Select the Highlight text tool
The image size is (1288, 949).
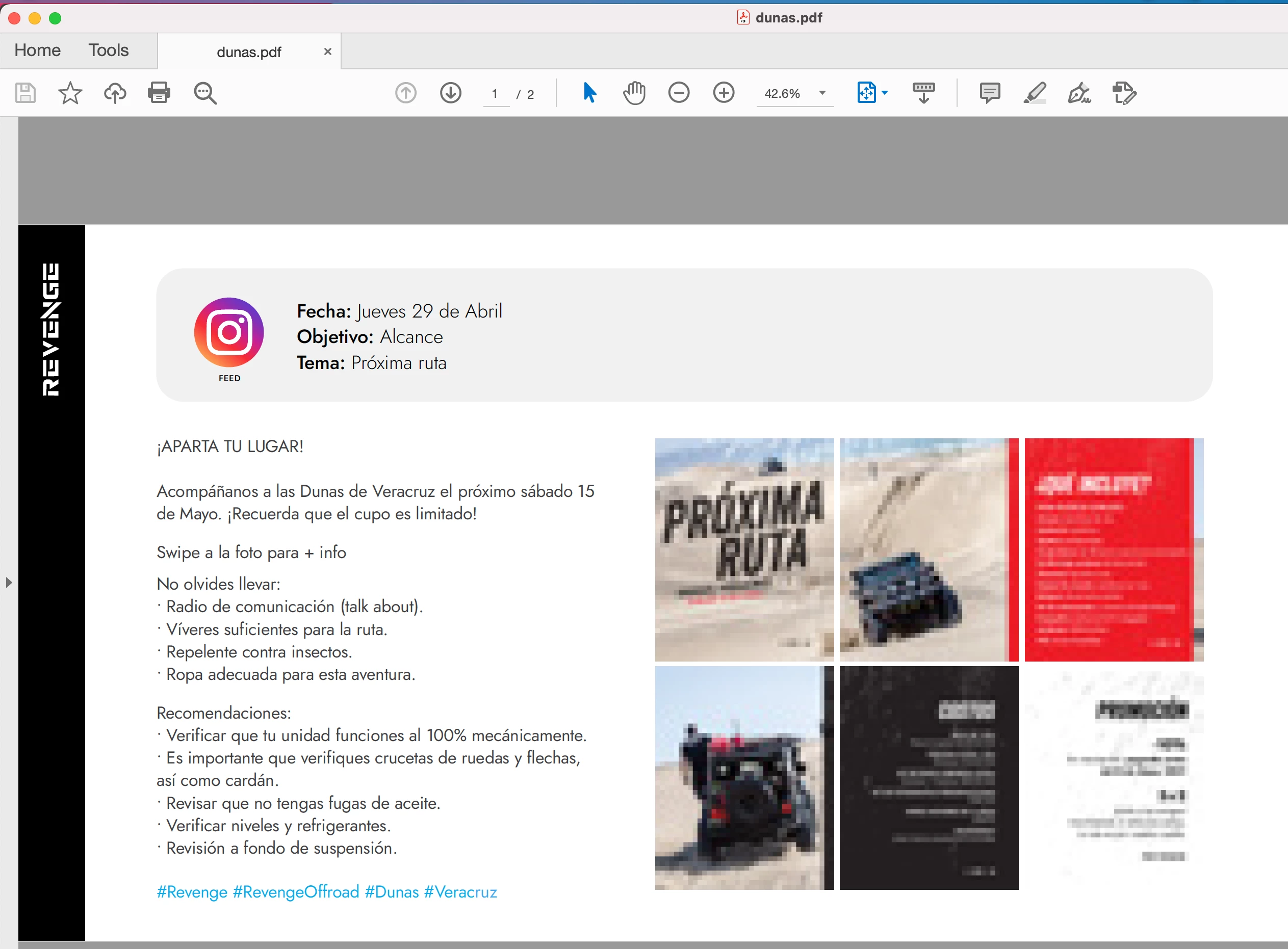click(x=1035, y=93)
